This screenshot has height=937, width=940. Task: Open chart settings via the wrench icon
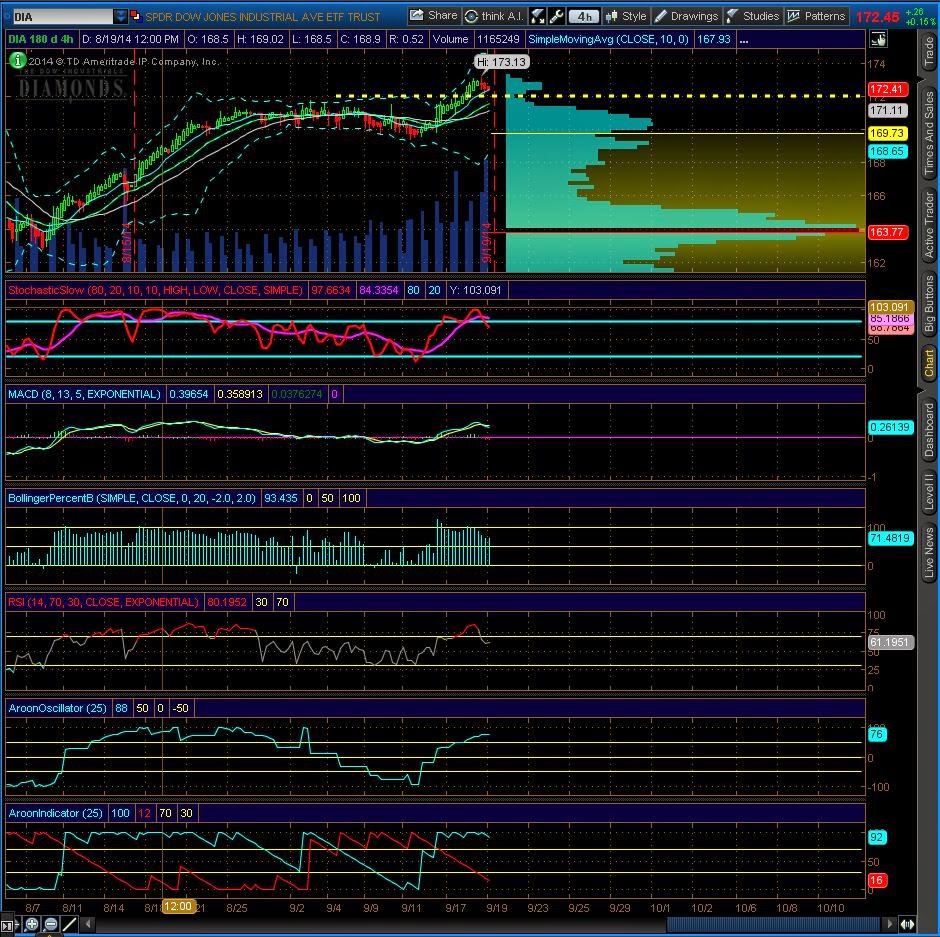(556, 16)
